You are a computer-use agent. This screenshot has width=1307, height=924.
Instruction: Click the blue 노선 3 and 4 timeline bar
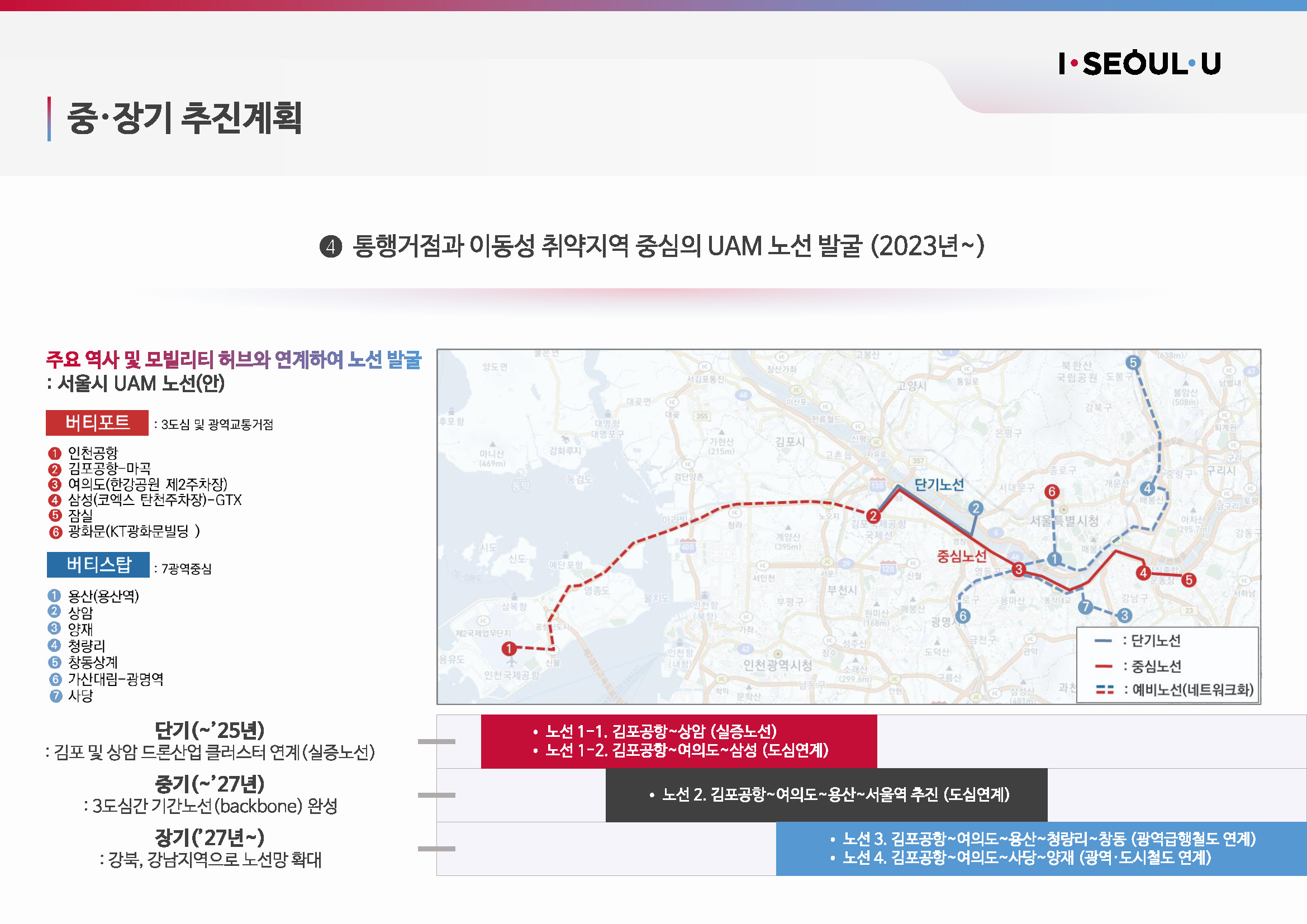tap(1040, 848)
